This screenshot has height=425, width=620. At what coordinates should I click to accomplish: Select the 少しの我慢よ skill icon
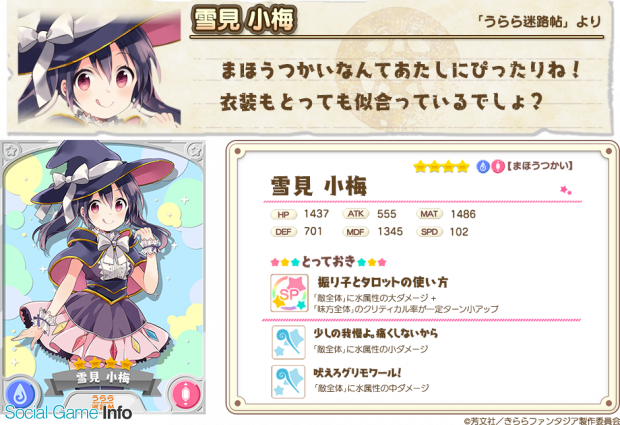click(x=288, y=342)
